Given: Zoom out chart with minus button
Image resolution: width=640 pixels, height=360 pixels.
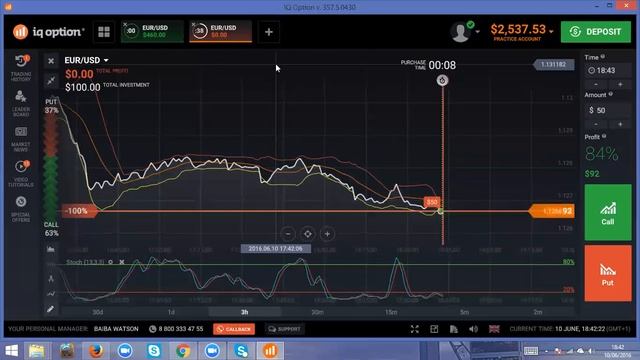Looking at the screenshot, I should pos(288,234).
